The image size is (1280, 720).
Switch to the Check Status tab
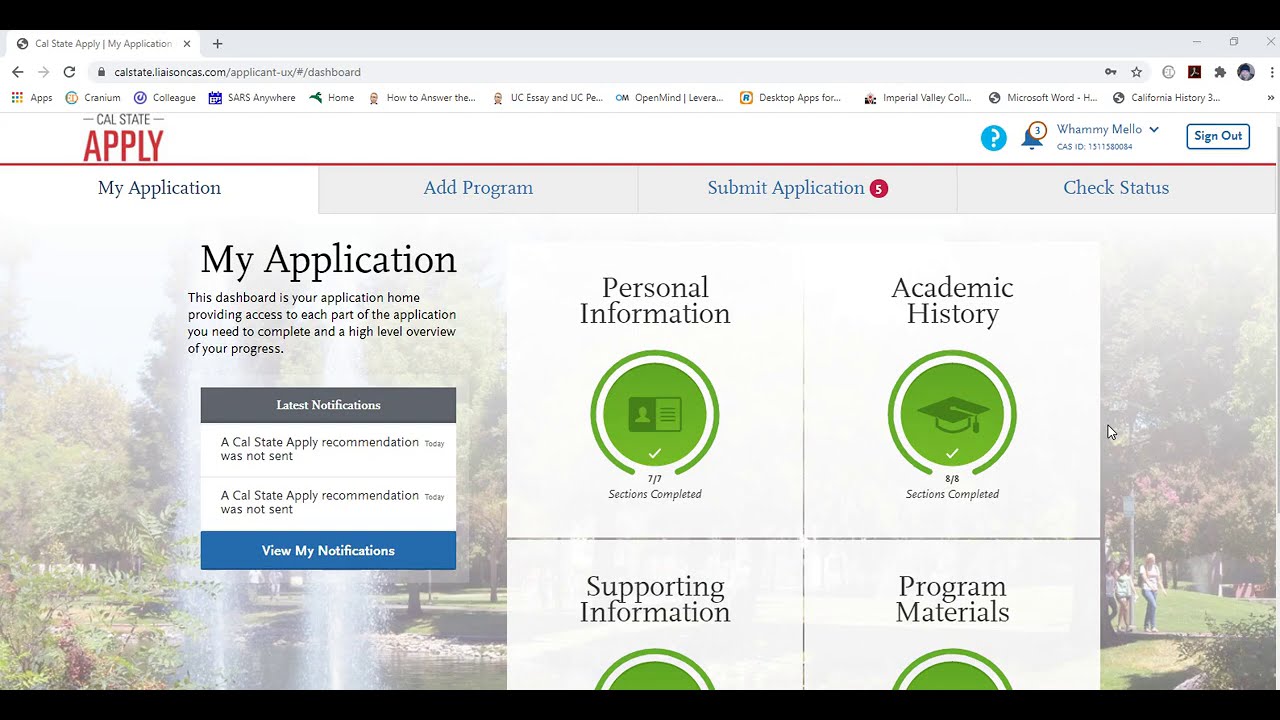(1116, 188)
